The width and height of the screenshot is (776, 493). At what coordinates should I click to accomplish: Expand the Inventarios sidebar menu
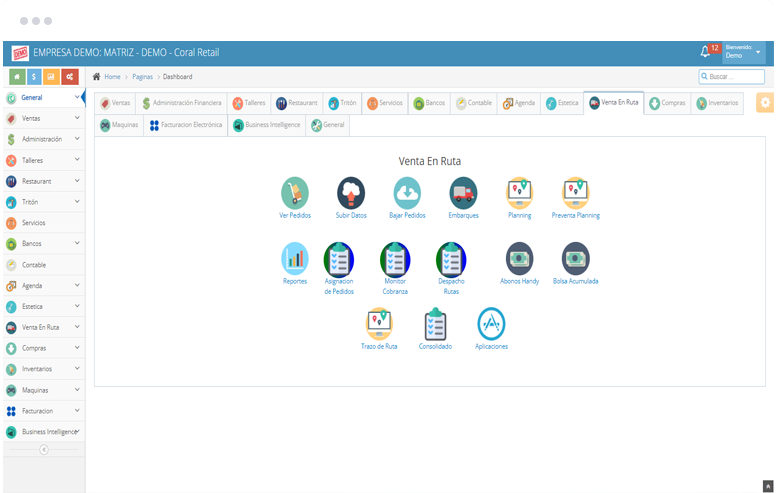click(x=44, y=369)
